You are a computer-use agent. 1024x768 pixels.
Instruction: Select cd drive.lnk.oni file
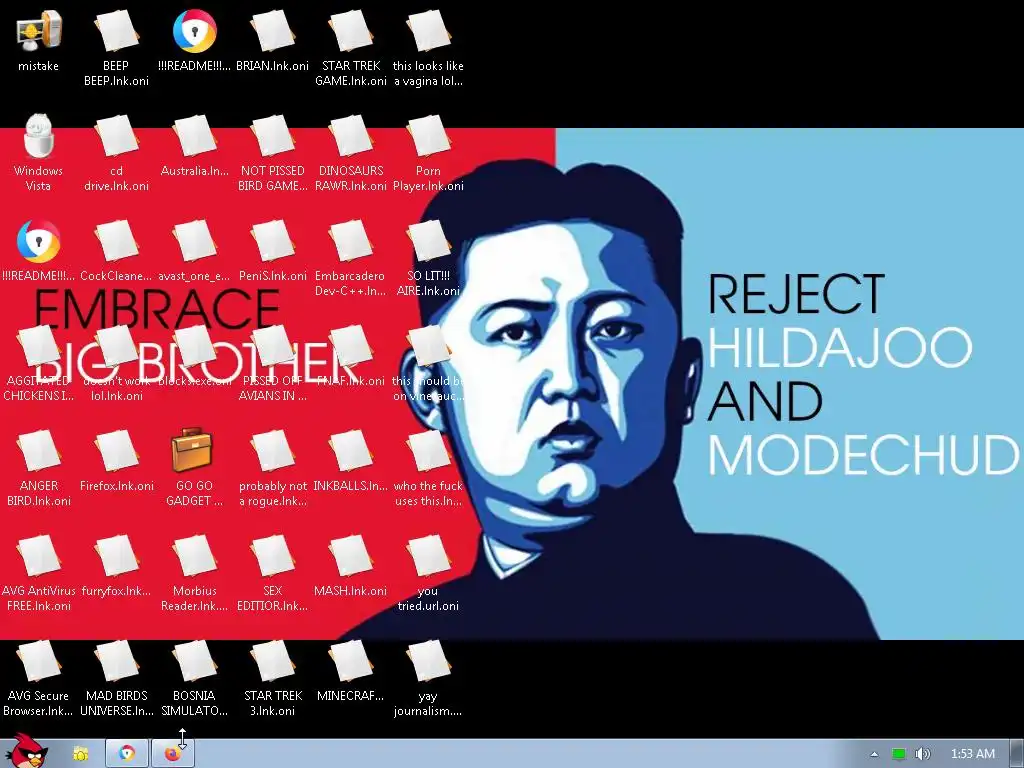coord(116,136)
